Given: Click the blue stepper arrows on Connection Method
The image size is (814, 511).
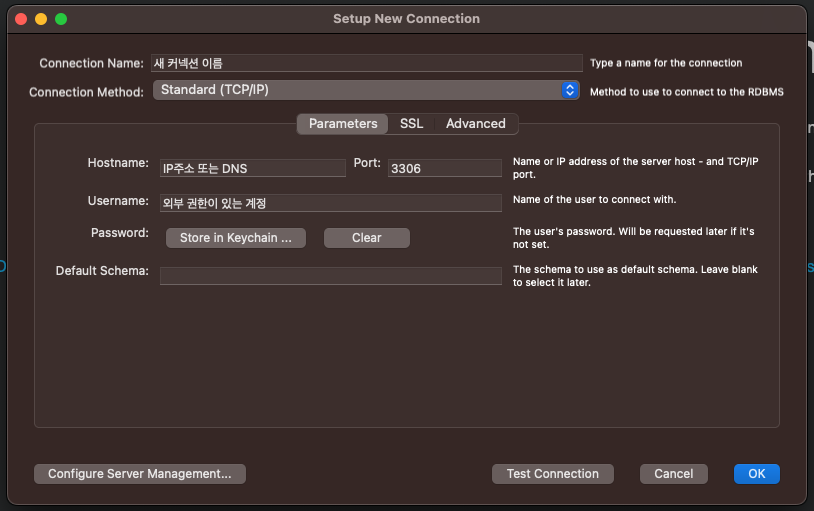Looking at the screenshot, I should click(569, 90).
